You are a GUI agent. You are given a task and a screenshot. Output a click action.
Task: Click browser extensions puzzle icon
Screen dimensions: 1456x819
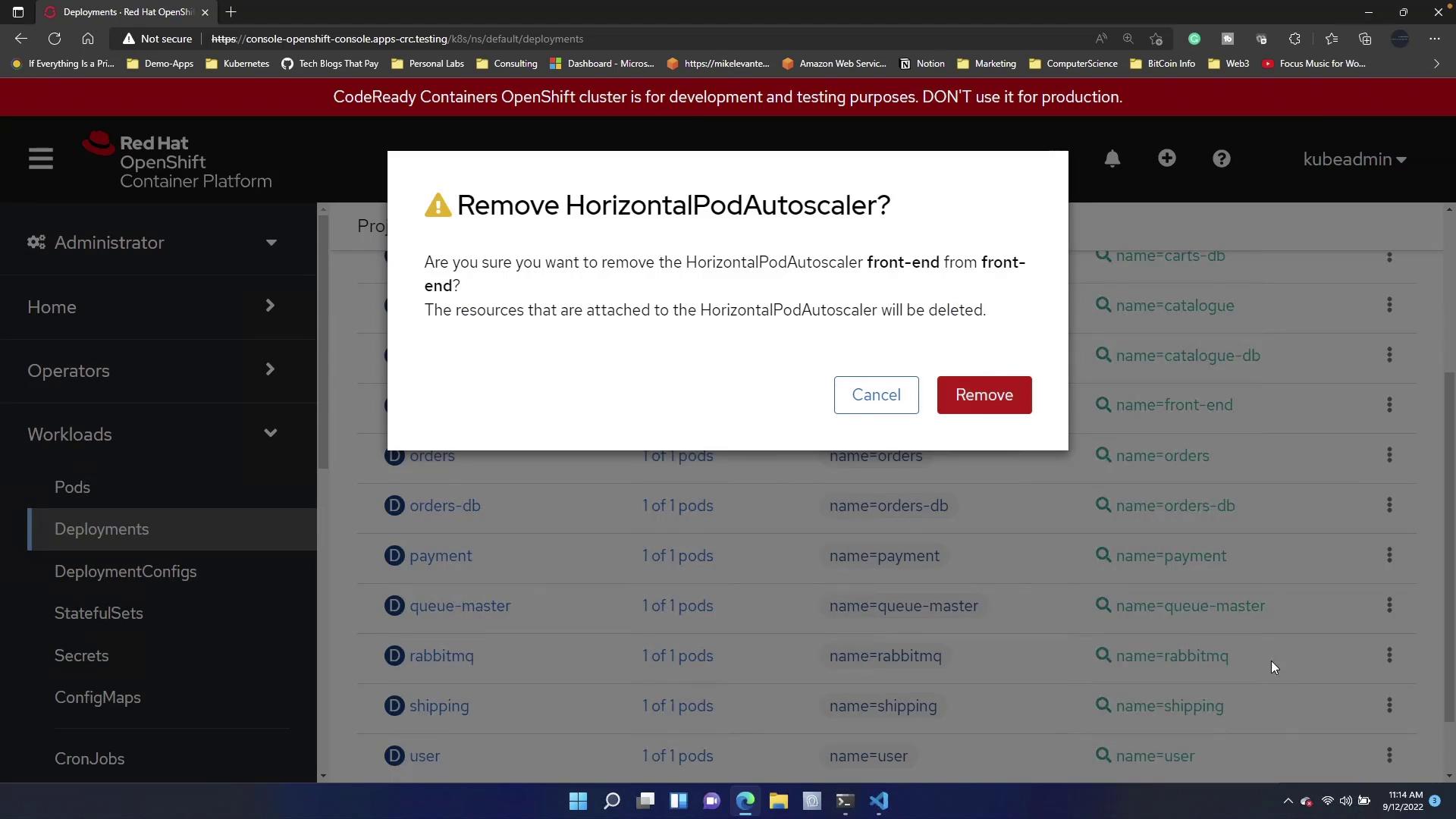(x=1294, y=39)
